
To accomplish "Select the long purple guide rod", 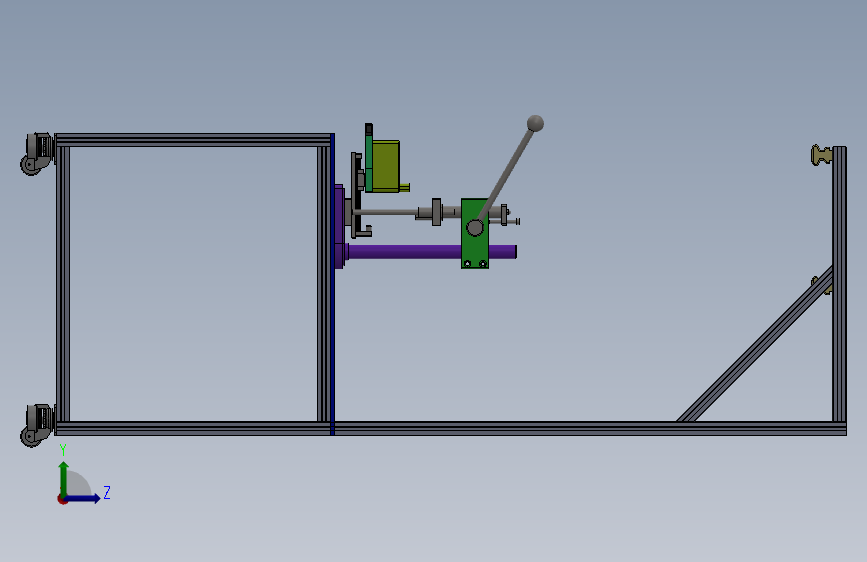I will [x=431, y=252].
